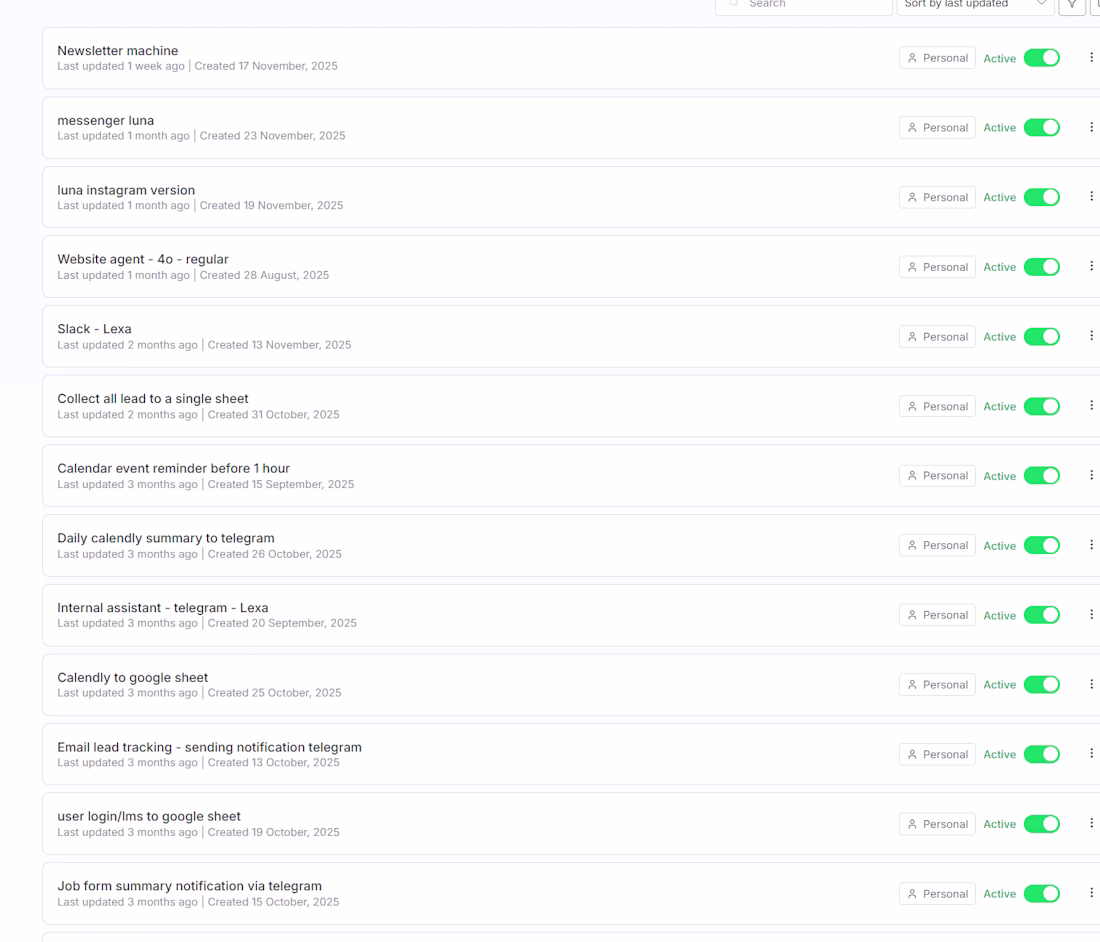Image resolution: width=1100 pixels, height=942 pixels.
Task: Click the Personal badge on messenger luna
Action: [x=937, y=128]
